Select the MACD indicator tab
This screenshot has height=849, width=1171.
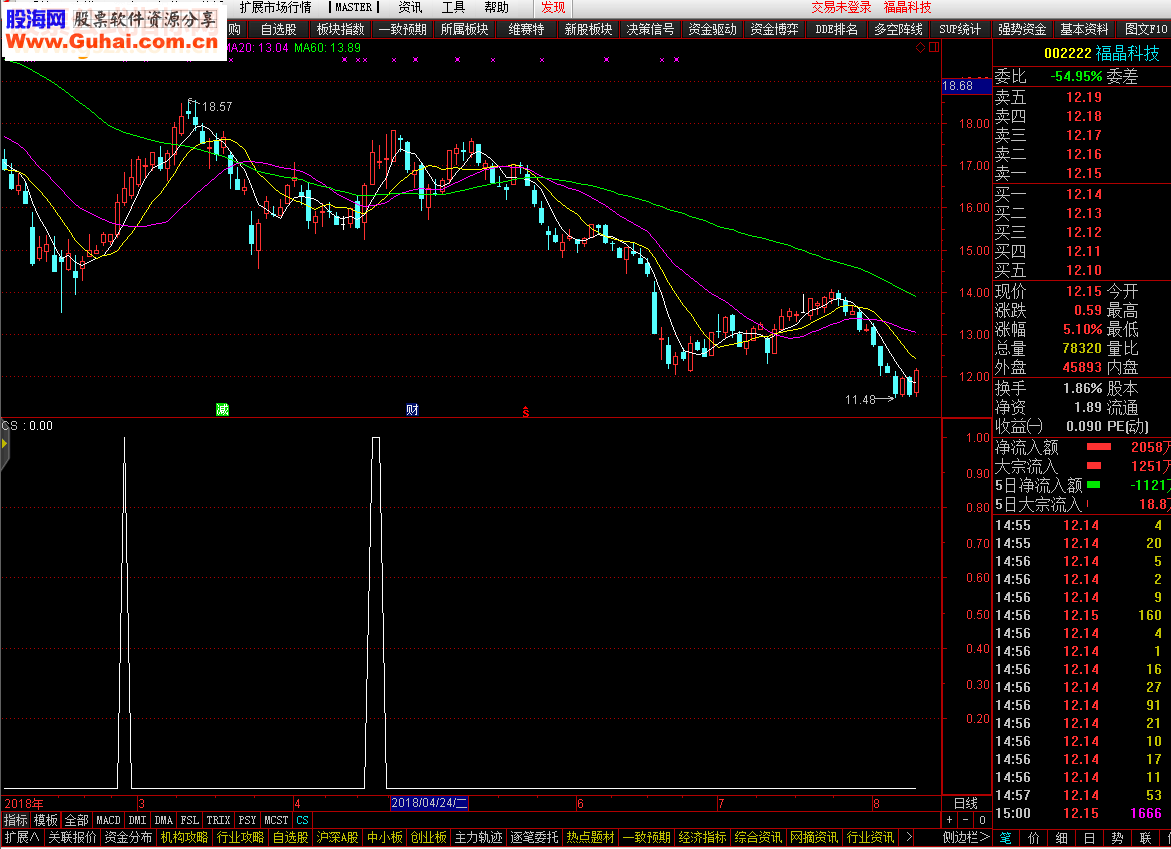coord(108,820)
